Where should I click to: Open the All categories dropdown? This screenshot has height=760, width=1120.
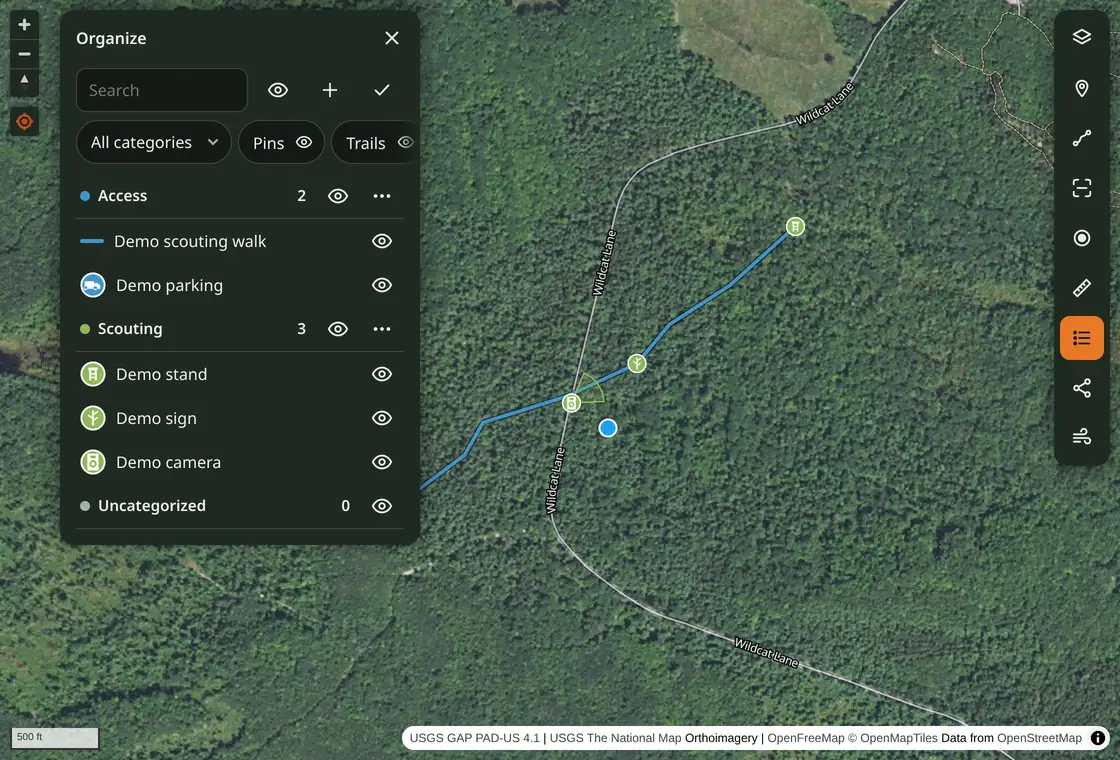click(x=154, y=142)
